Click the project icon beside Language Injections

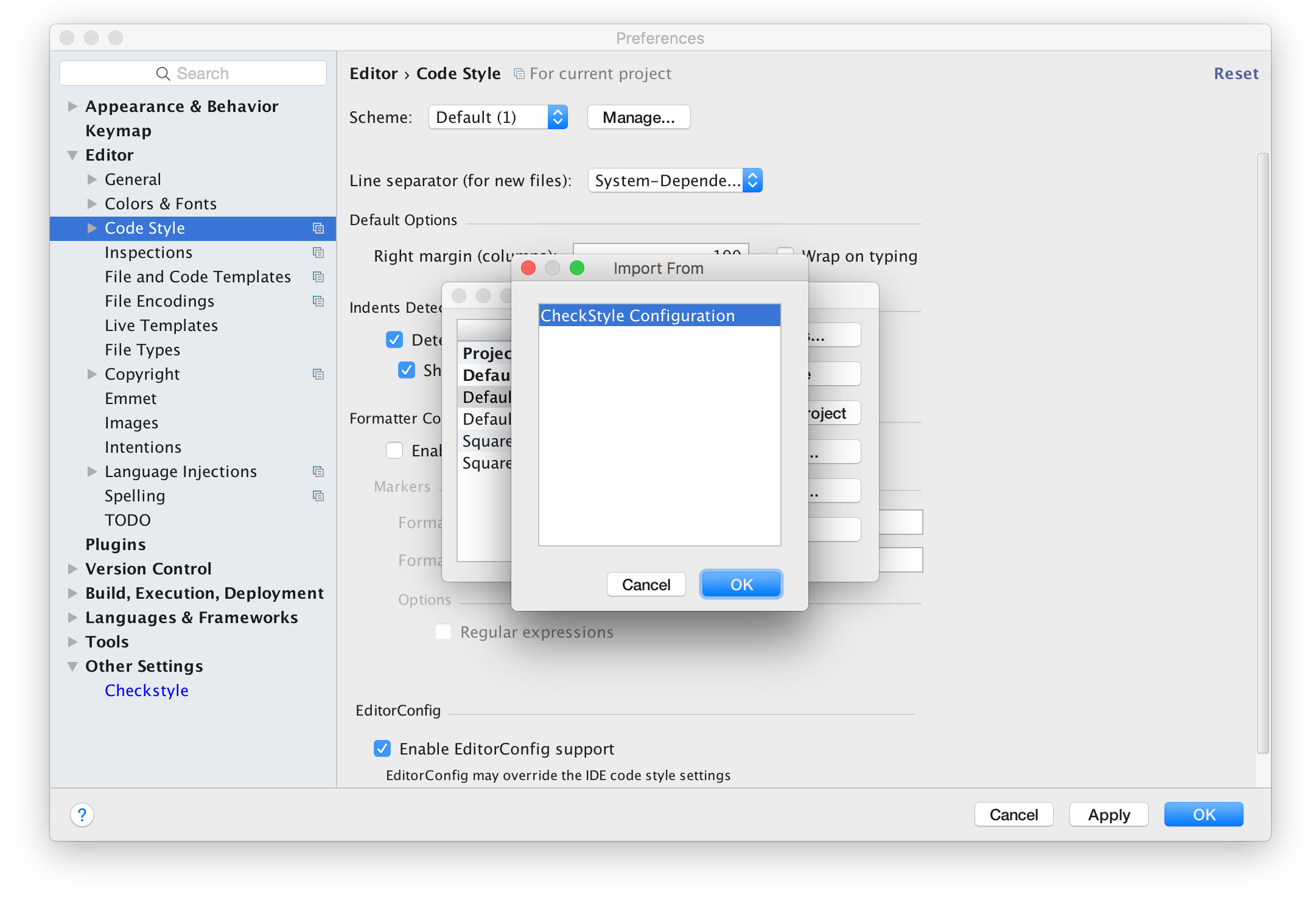coord(318,472)
